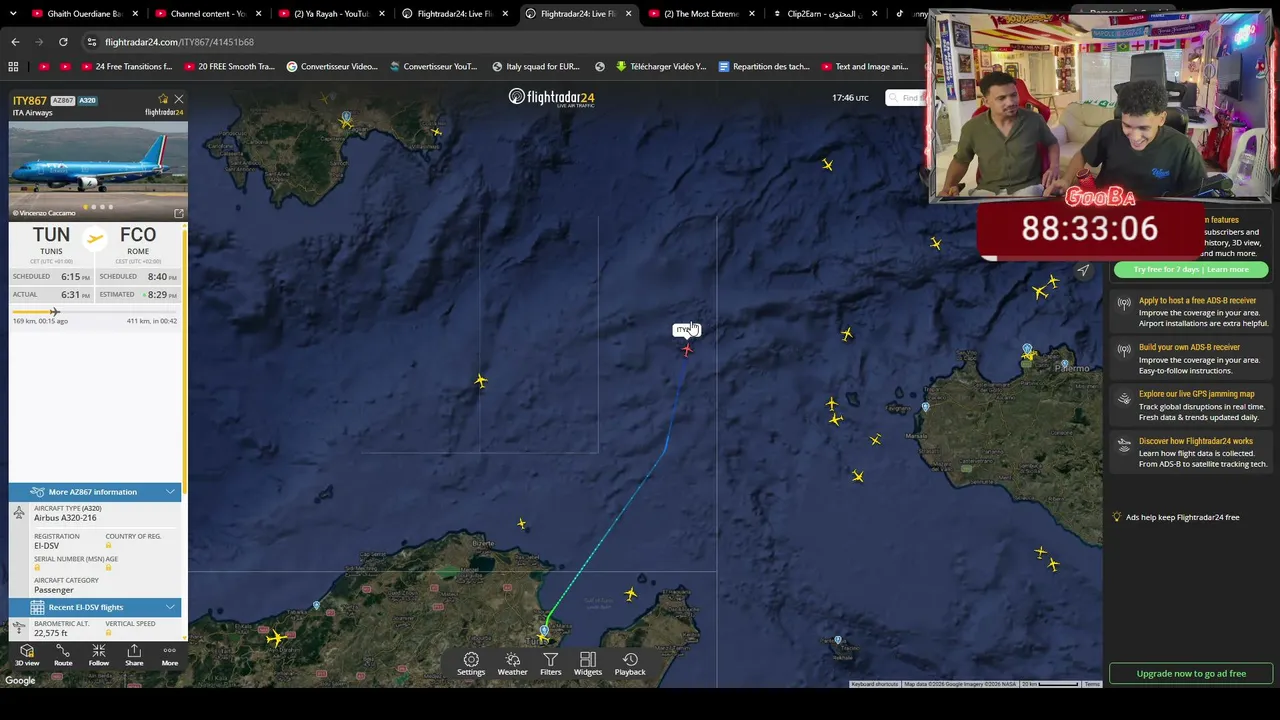
Task: Switch to the Channel content browser tab
Action: pos(207,14)
